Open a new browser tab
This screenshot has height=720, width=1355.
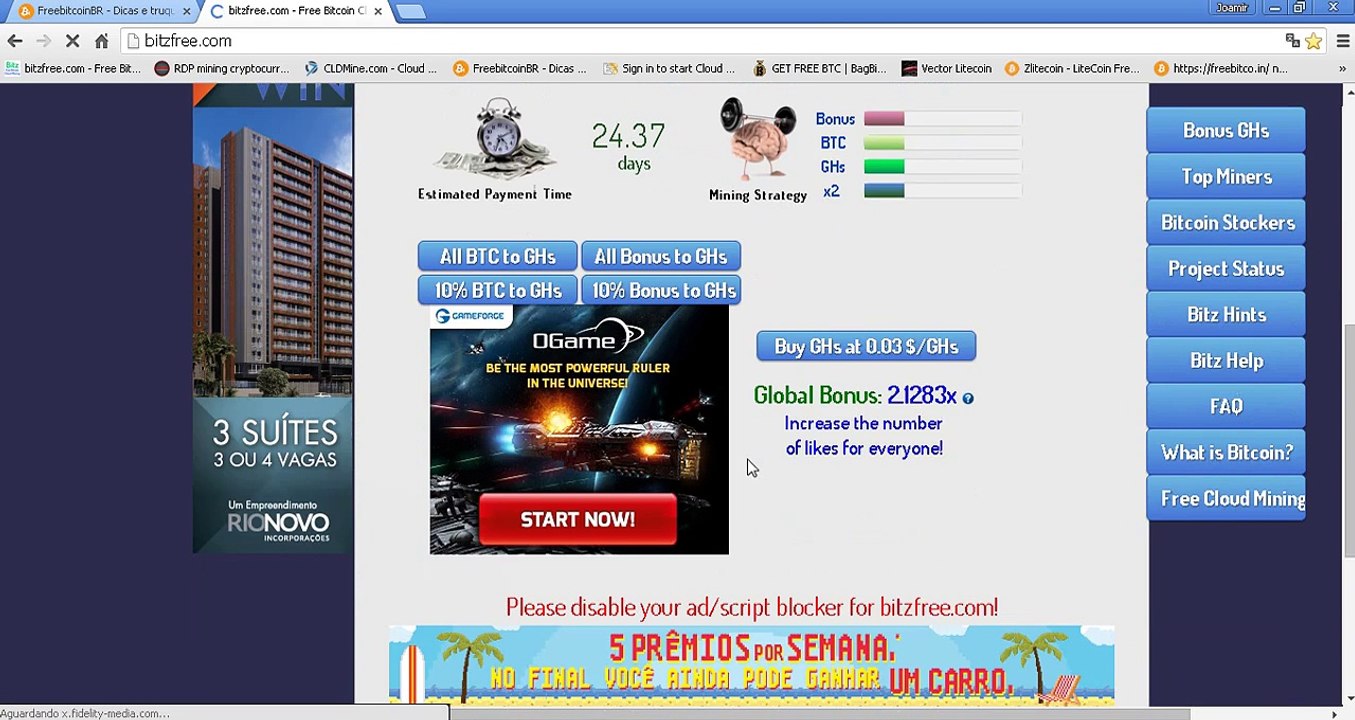(410, 11)
